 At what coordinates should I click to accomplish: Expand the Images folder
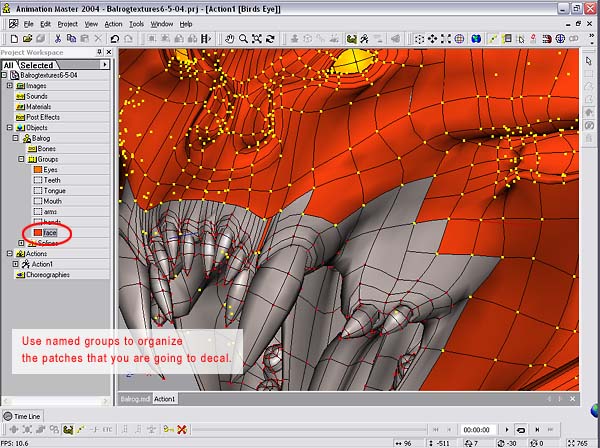[x=9, y=86]
